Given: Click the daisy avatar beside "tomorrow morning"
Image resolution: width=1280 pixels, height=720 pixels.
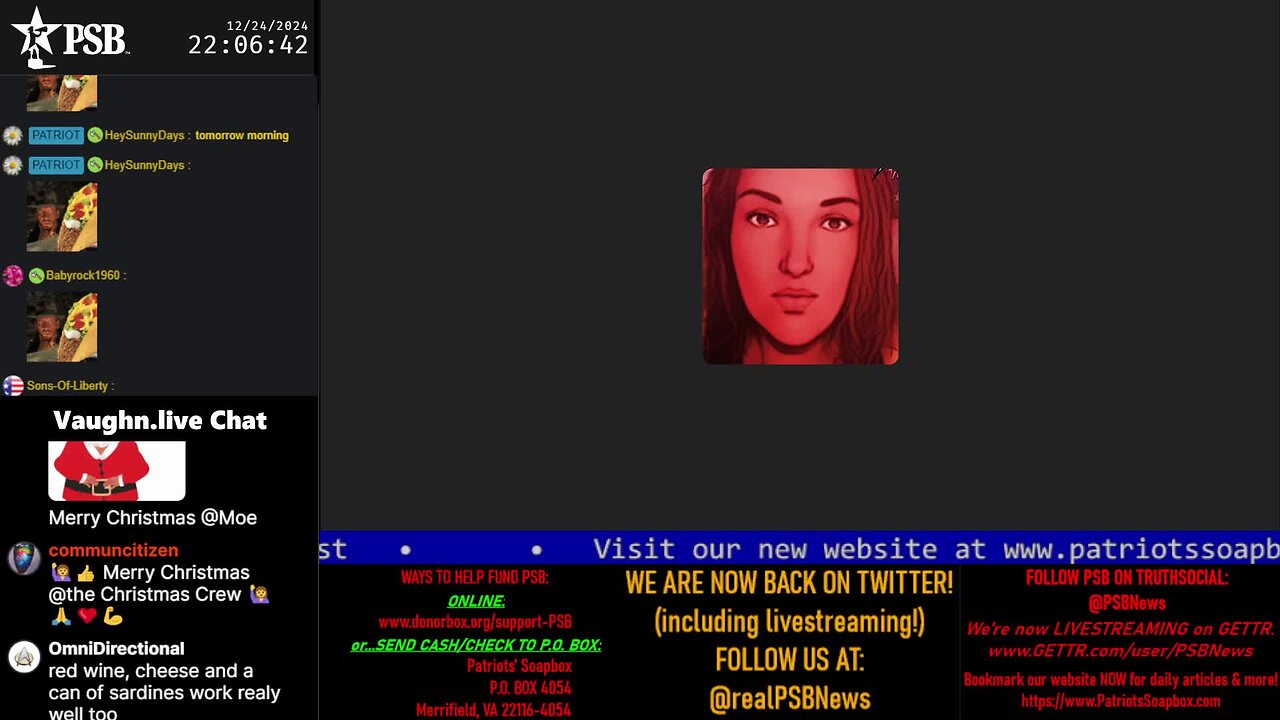Looking at the screenshot, I should [13, 135].
